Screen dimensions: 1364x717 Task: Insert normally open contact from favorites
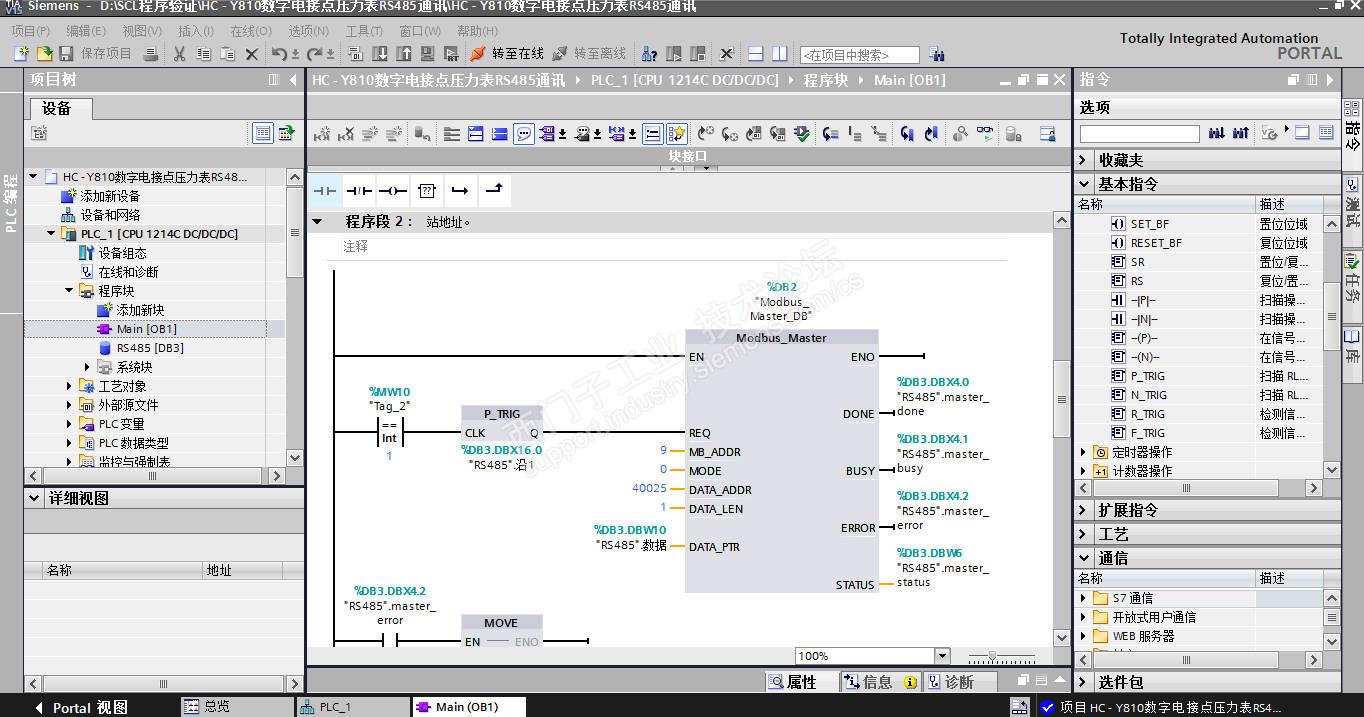[x=325, y=190]
